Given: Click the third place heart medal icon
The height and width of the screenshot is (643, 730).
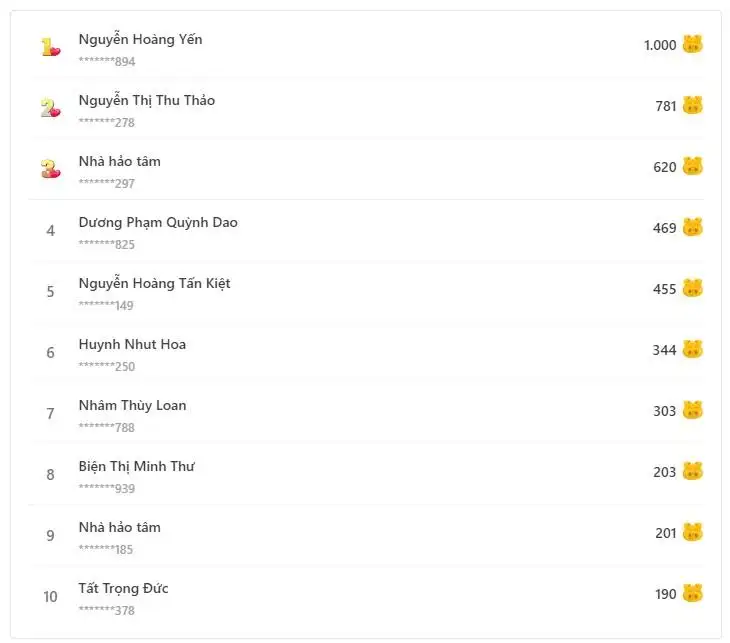Looking at the screenshot, I should 50,169.
